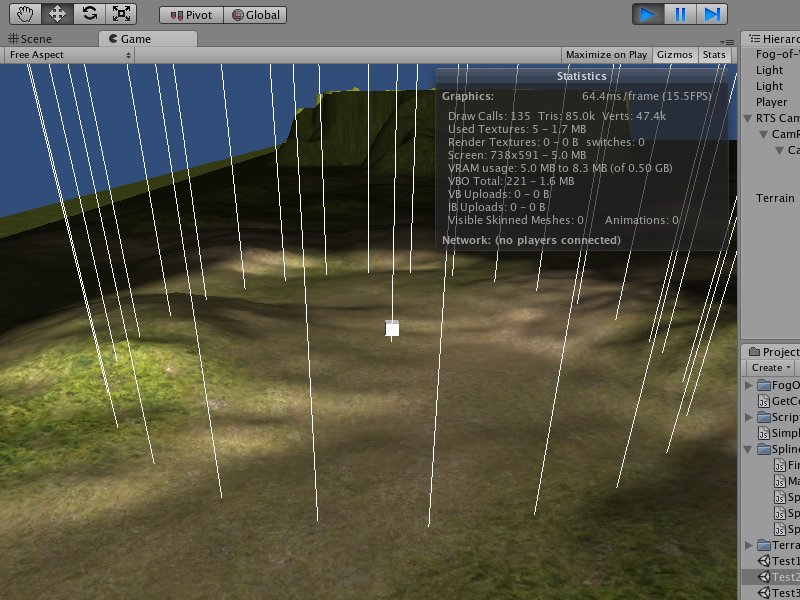Select the Scale tool
The width and height of the screenshot is (800, 600).
(124, 13)
